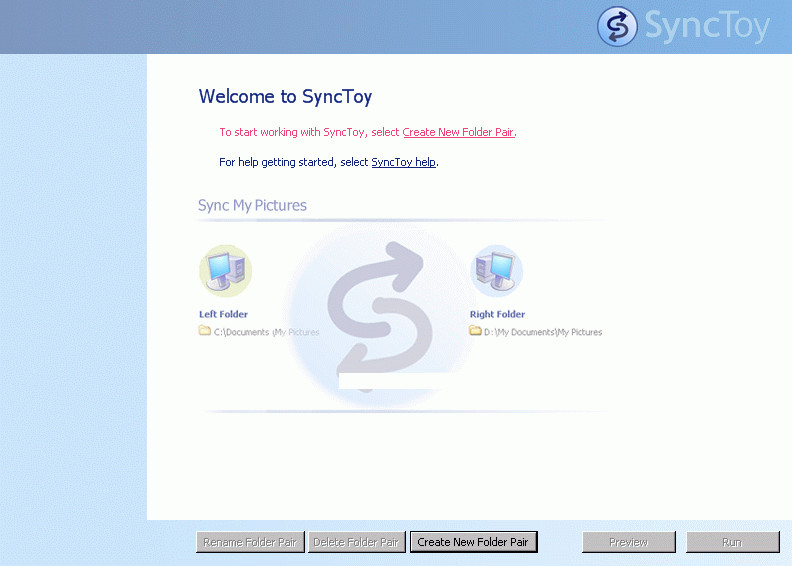Select the 'Sync My Pictures' heading
Viewport: 792px width, 566px height.
pos(252,205)
